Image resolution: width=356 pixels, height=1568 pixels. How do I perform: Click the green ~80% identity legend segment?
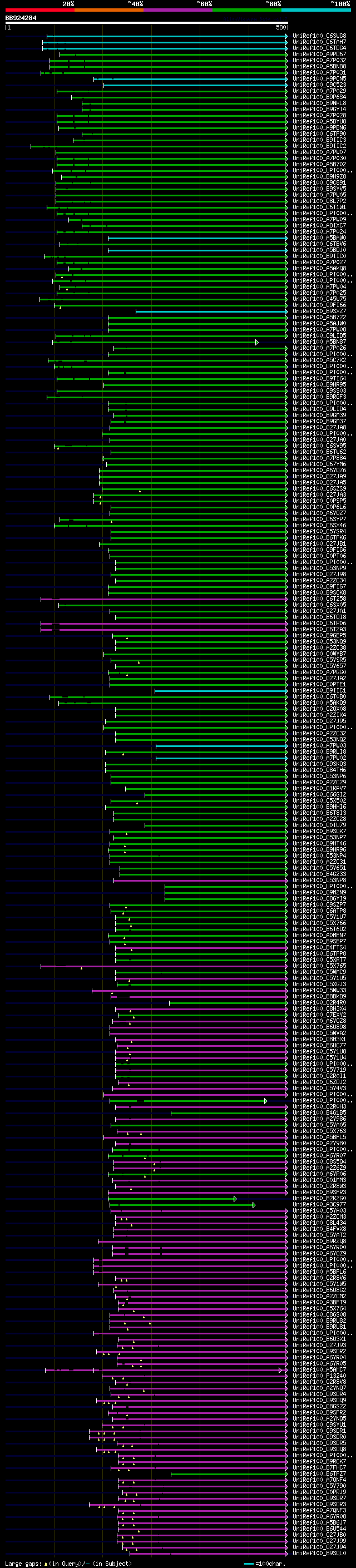click(247, 10)
